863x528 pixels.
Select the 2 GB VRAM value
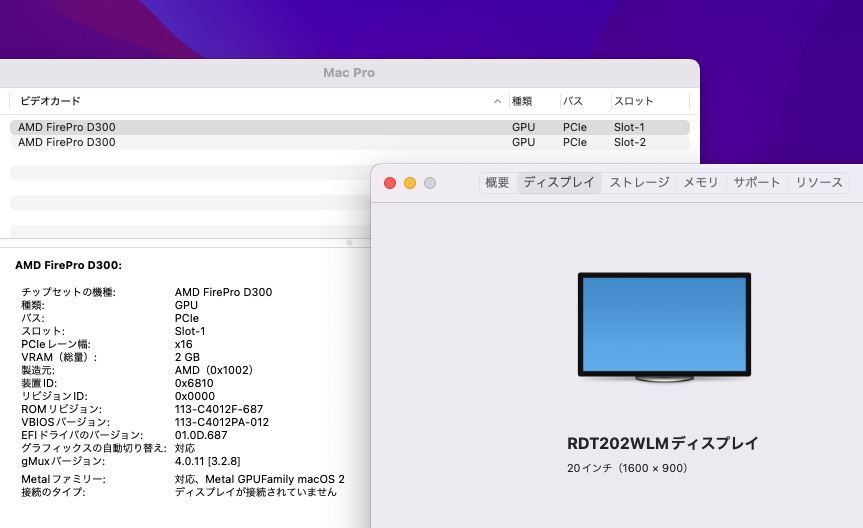coord(187,357)
